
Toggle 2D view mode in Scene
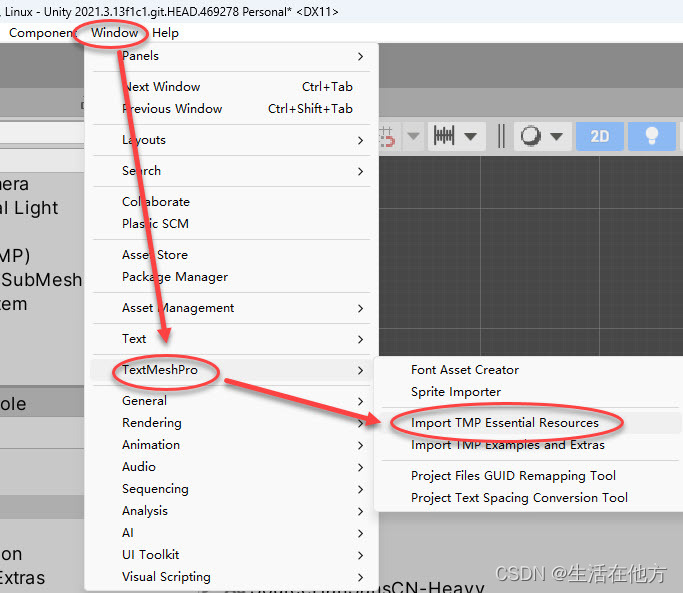pos(599,136)
